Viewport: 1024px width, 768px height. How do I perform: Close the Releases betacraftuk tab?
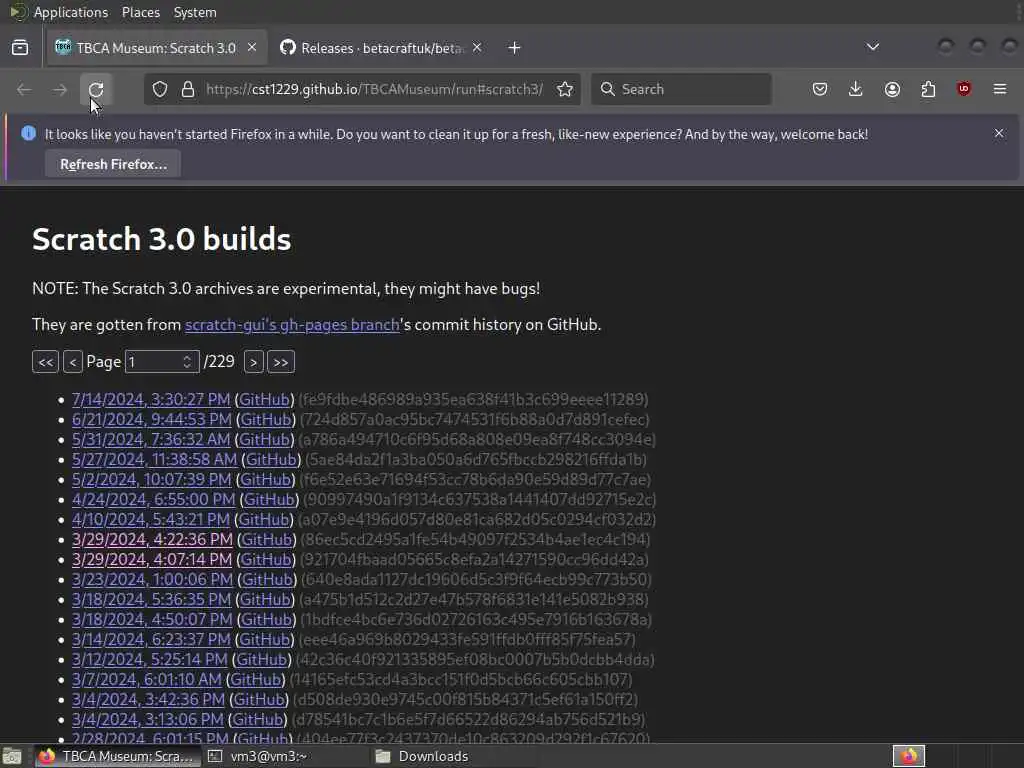[477, 48]
